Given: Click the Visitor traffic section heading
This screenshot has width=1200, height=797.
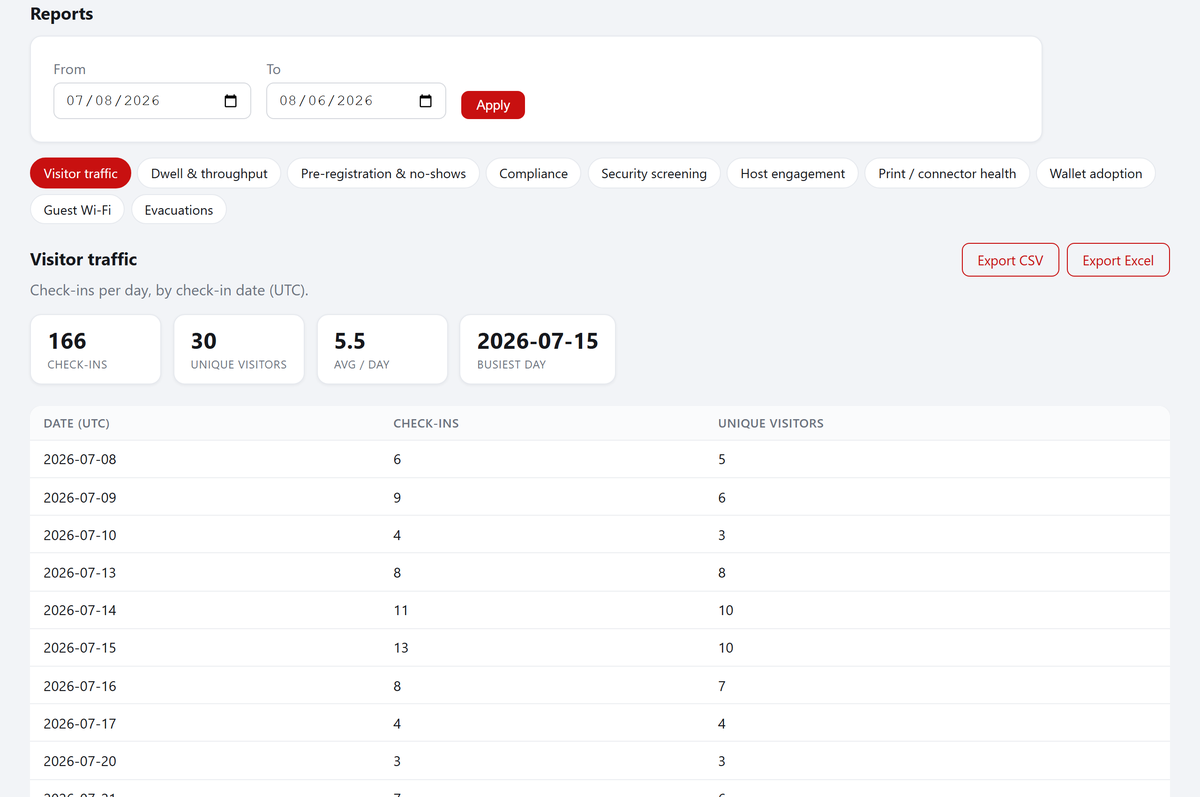Looking at the screenshot, I should 84,259.
